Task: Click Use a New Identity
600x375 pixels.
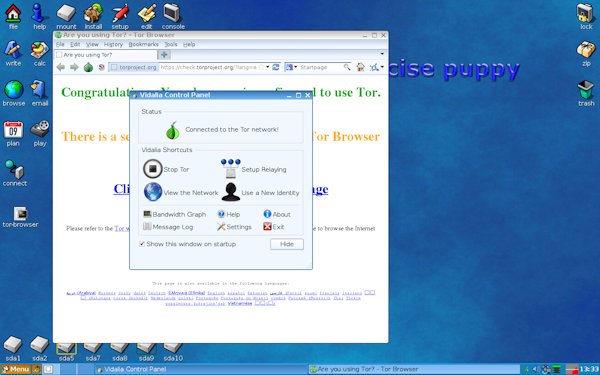Action: pos(260,192)
